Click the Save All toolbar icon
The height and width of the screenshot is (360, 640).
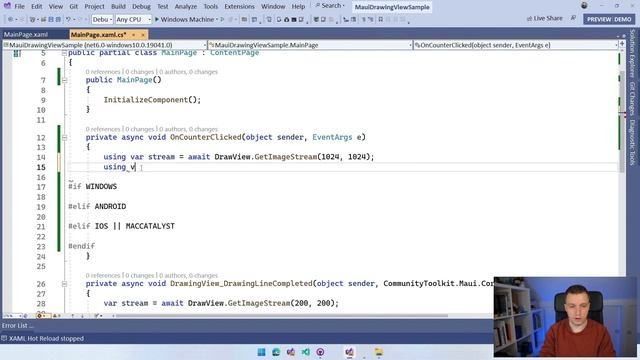(58, 19)
